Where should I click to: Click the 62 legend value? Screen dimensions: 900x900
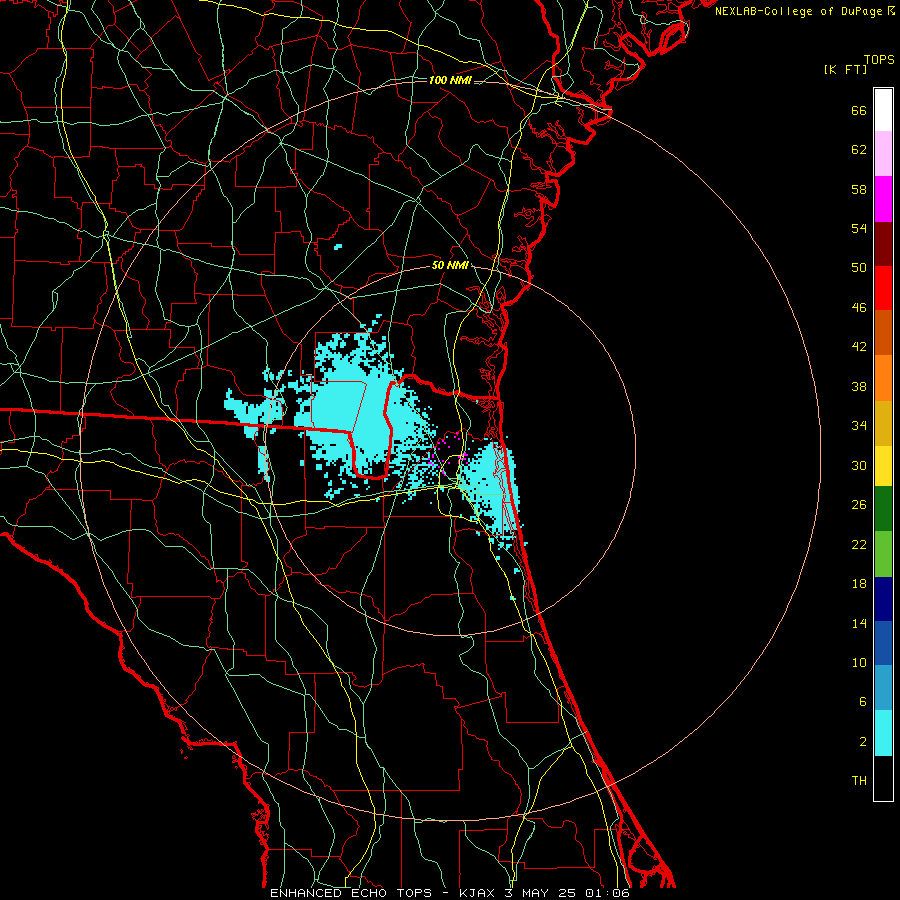[x=859, y=150]
